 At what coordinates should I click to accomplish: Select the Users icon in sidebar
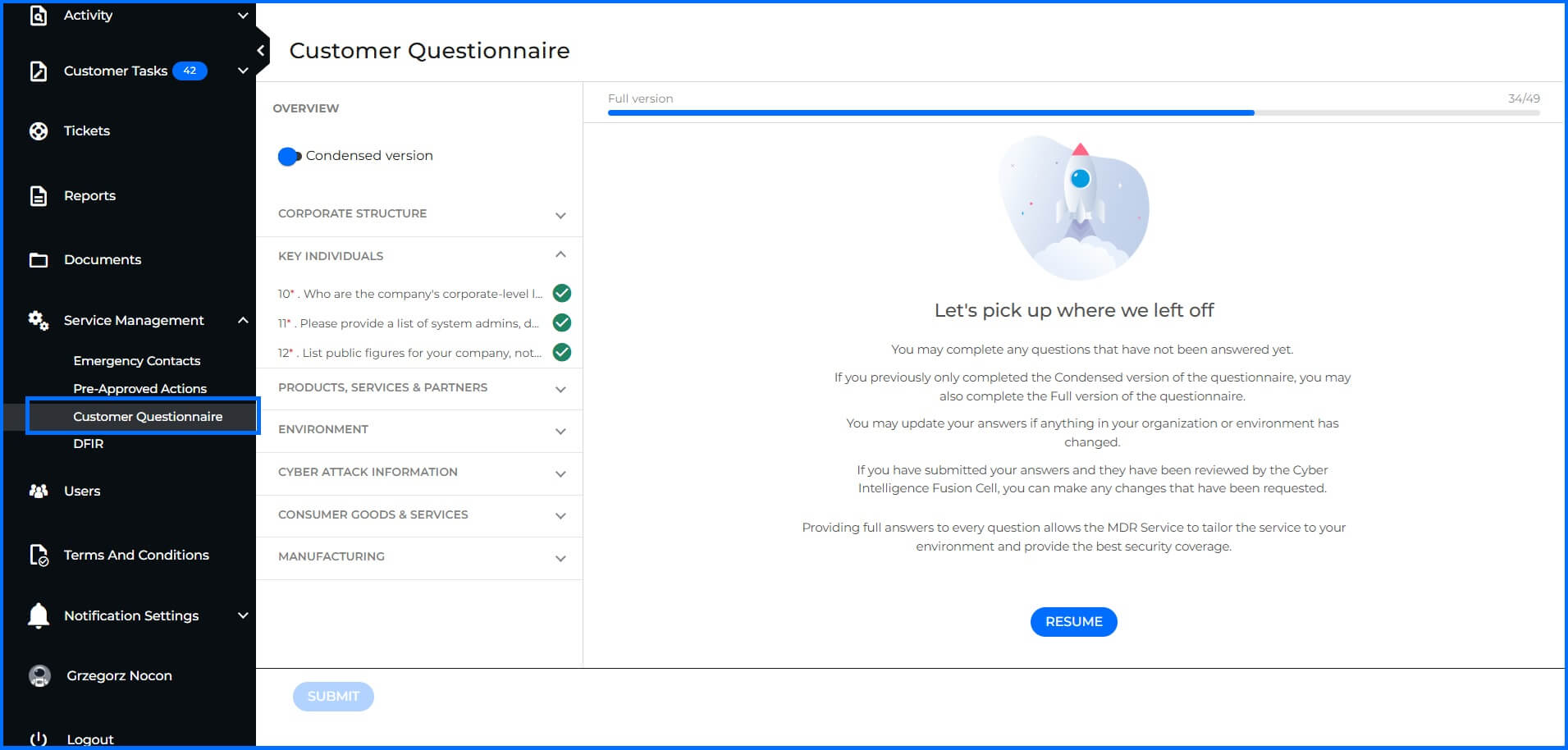click(38, 491)
